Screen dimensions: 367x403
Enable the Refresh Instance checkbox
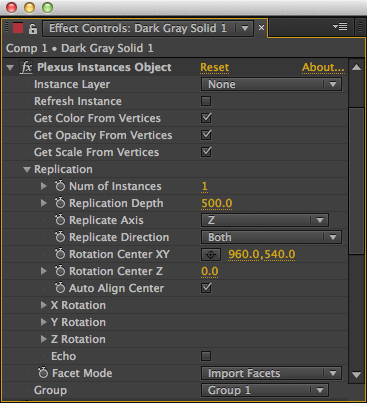pos(206,101)
